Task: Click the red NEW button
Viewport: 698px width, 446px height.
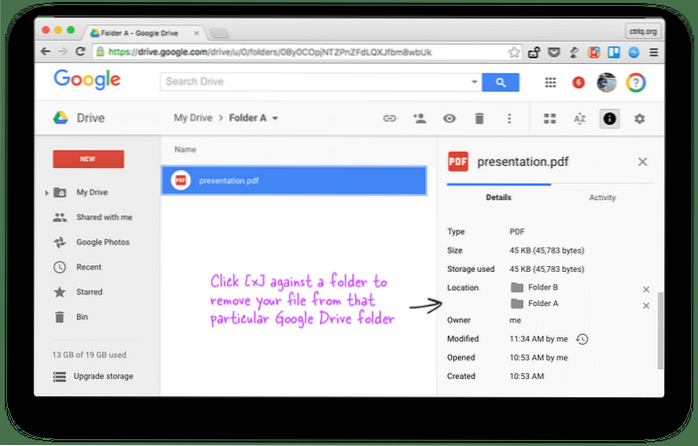Action: 88,159
